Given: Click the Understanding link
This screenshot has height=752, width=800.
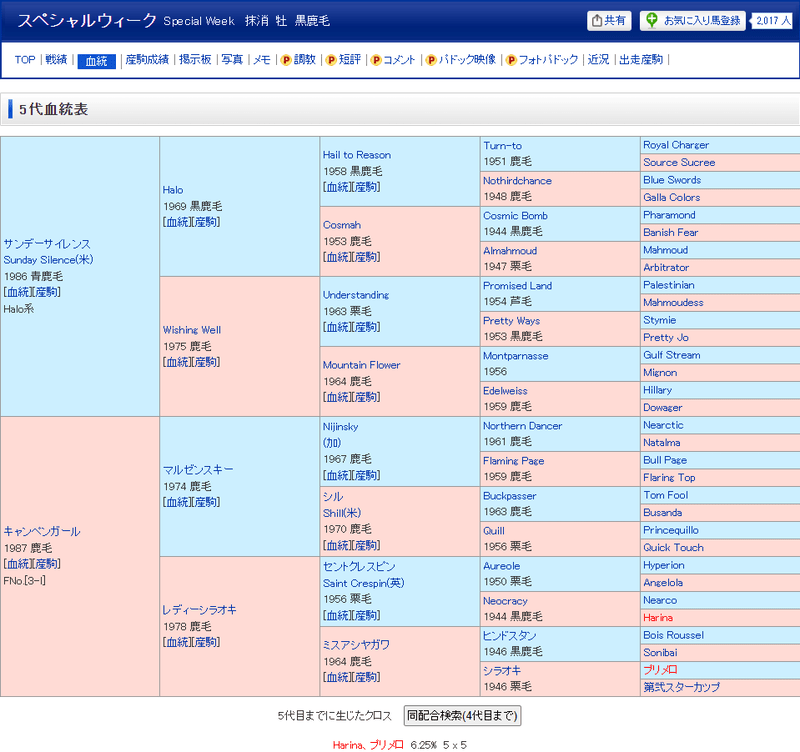Looking at the screenshot, I should [x=356, y=295].
